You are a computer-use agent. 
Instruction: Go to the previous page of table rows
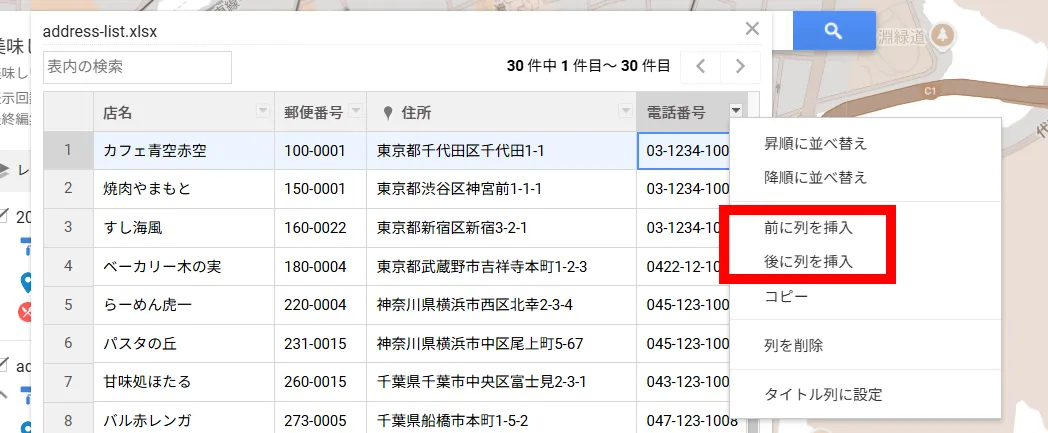[701, 67]
